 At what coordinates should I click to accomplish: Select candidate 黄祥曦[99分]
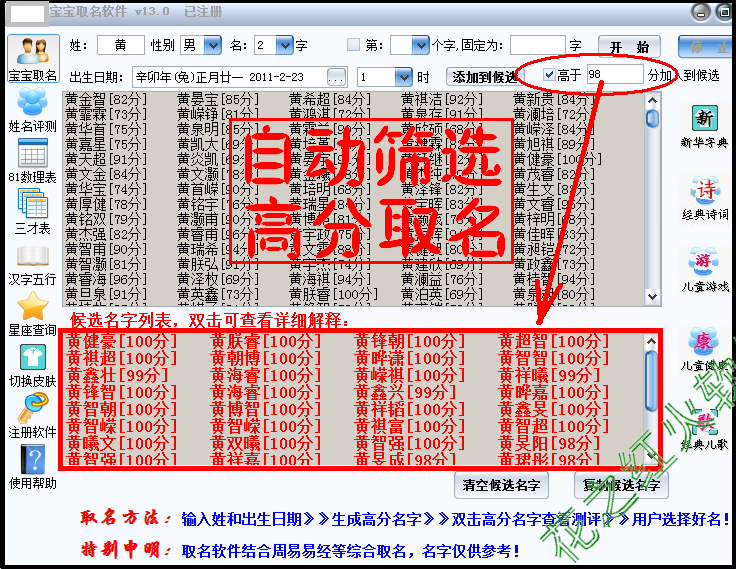point(550,375)
